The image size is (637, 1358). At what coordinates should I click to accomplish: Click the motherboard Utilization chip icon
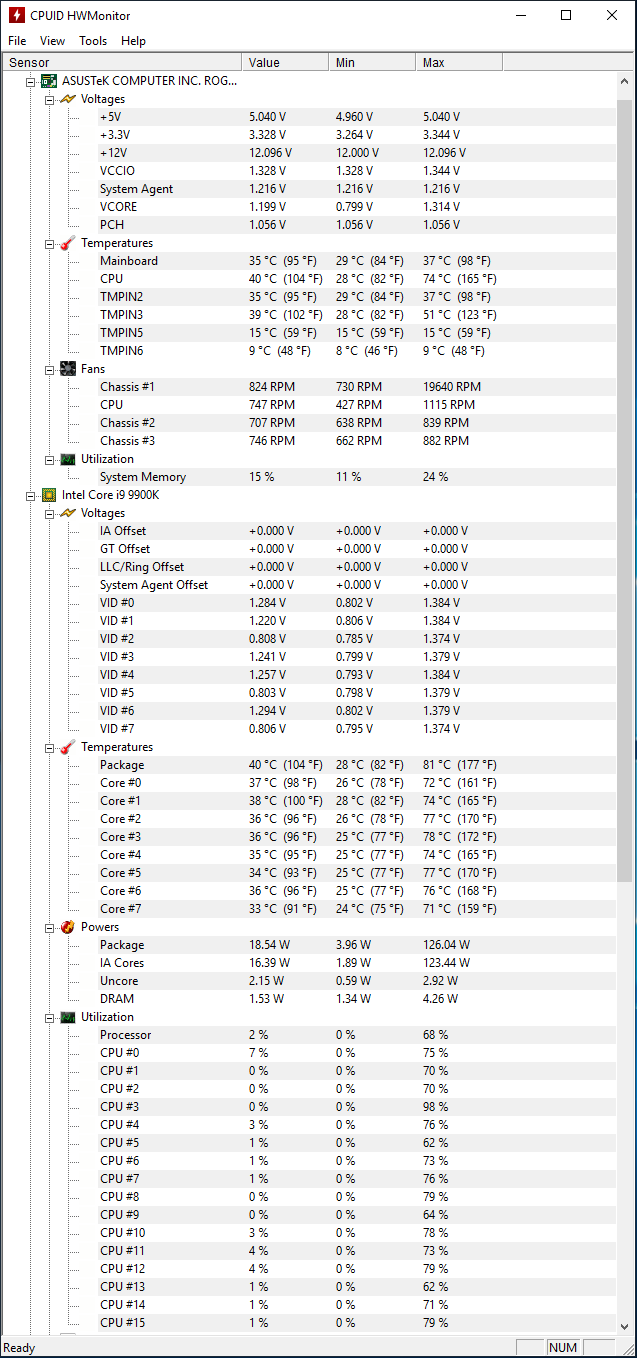pyautogui.click(x=67, y=459)
